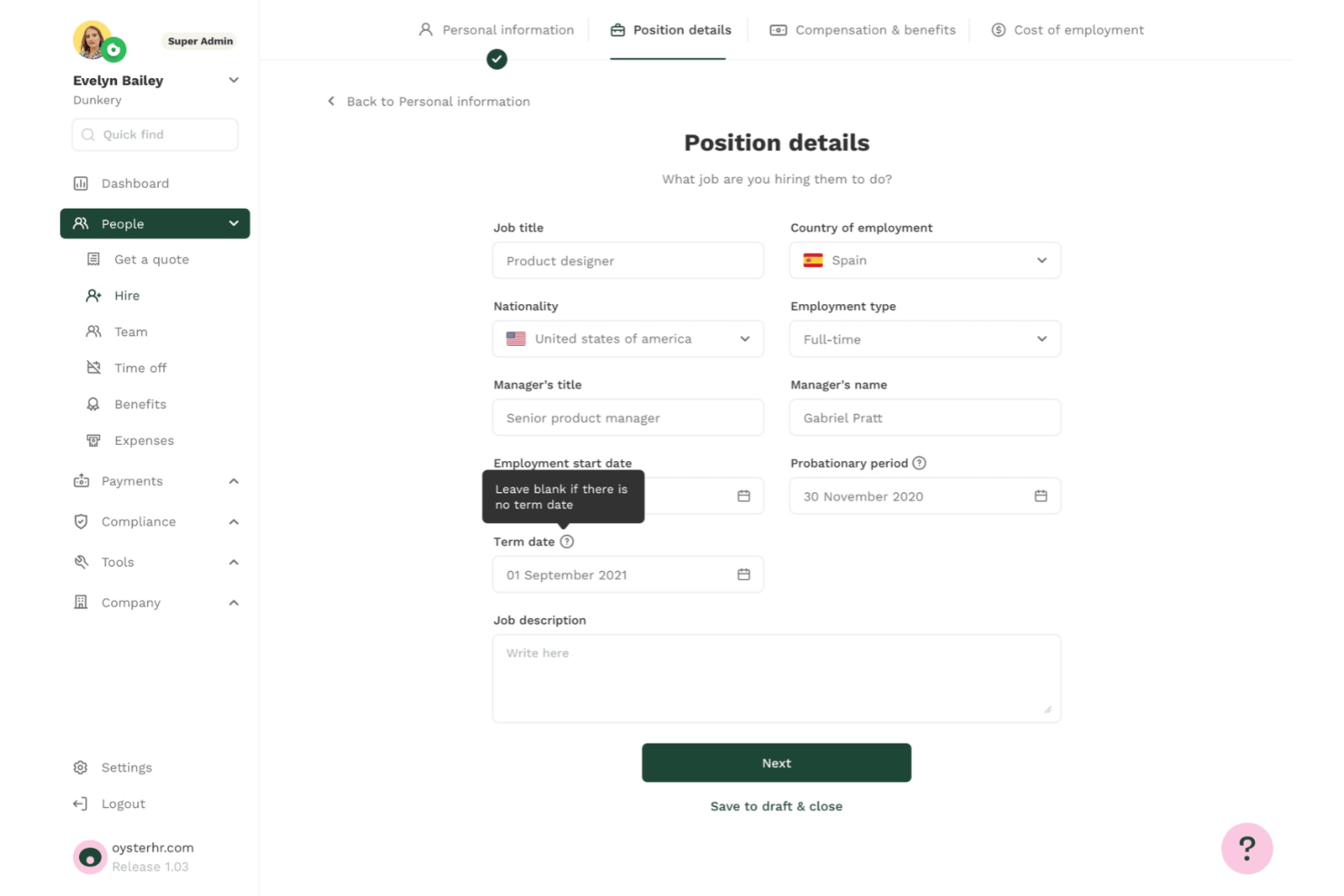Go to Compensation & benefits tab
Screen dimensions: 1344x896
coord(863,30)
